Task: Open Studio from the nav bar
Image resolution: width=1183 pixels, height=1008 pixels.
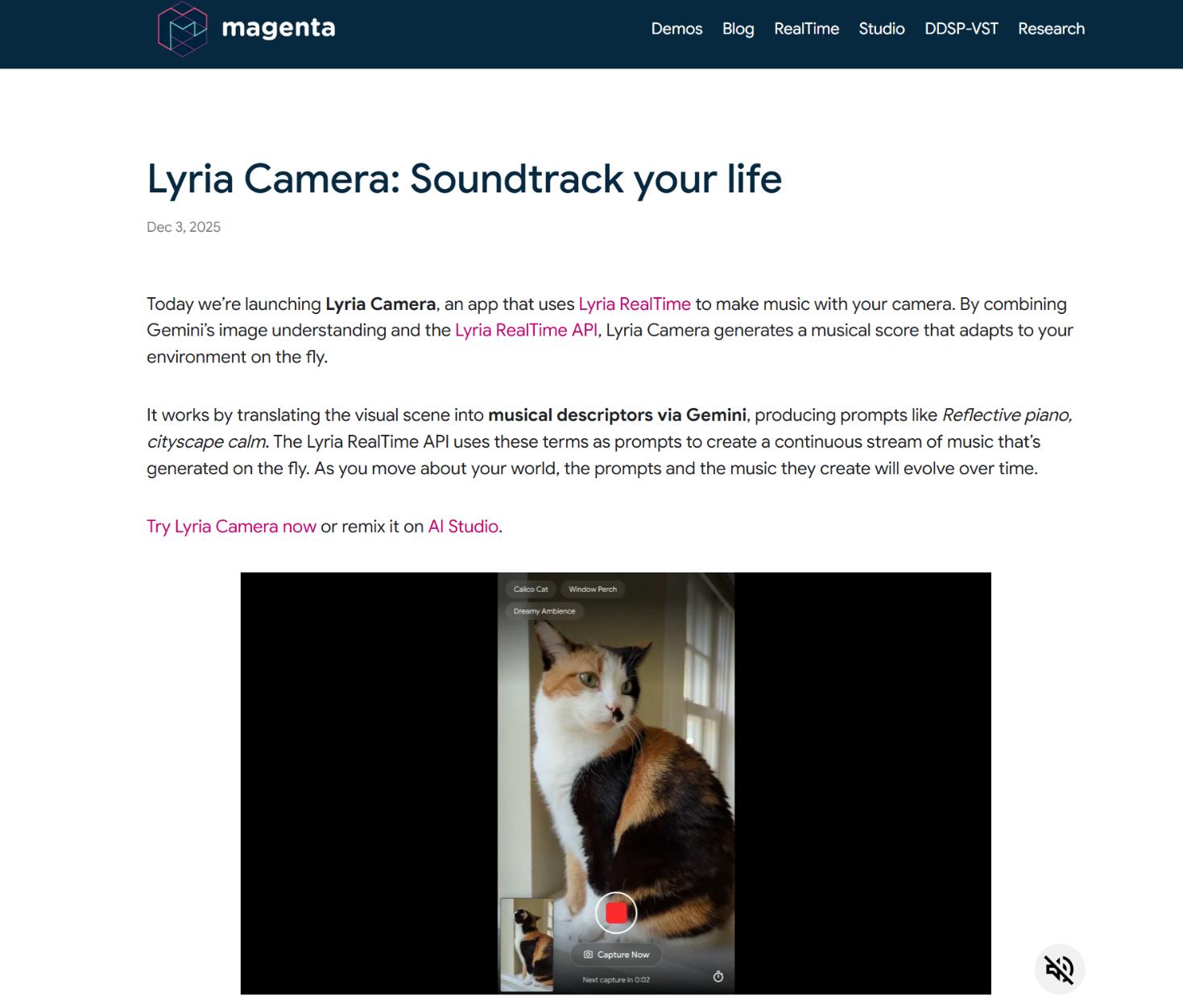Action: pyautogui.click(x=881, y=29)
